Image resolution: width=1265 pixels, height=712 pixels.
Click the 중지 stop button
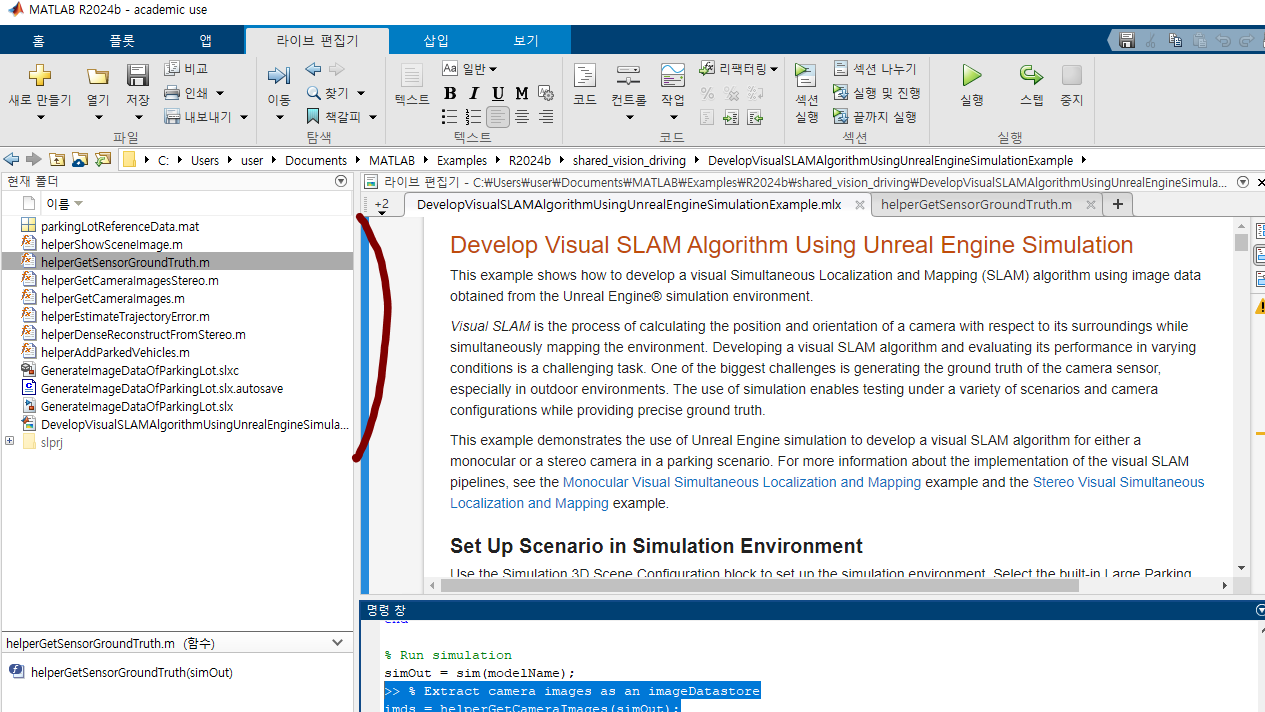[1071, 76]
